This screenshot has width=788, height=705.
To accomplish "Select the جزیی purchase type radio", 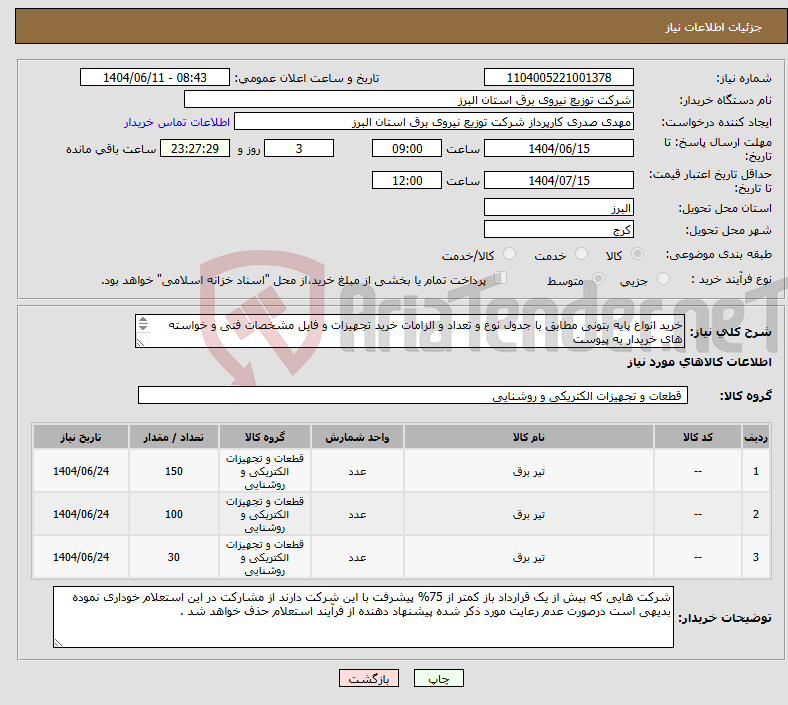I will coord(663,279).
